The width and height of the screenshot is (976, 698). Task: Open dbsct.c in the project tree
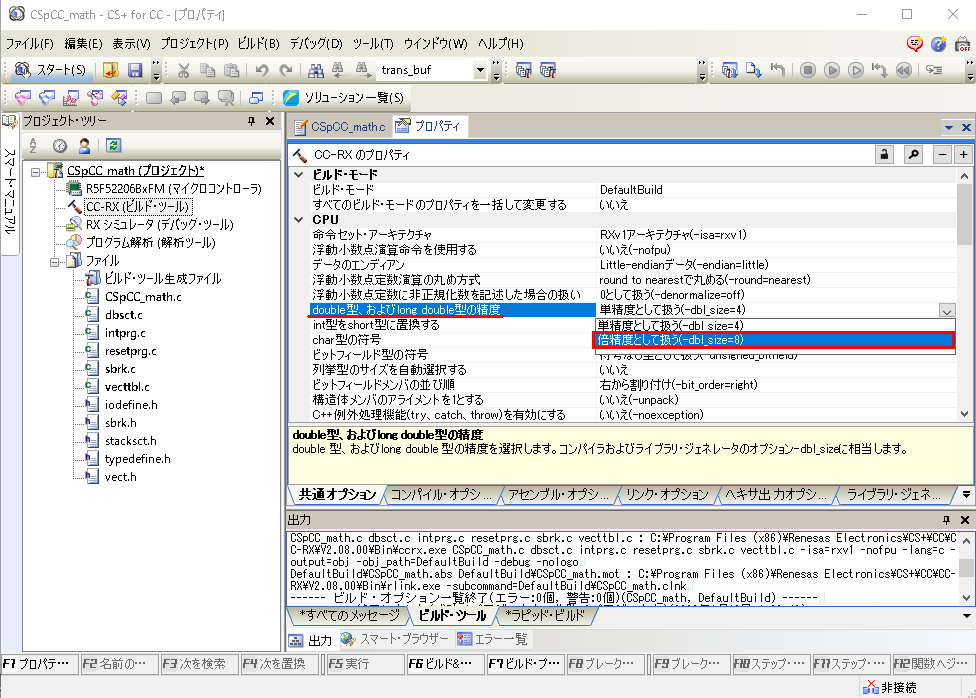123,315
